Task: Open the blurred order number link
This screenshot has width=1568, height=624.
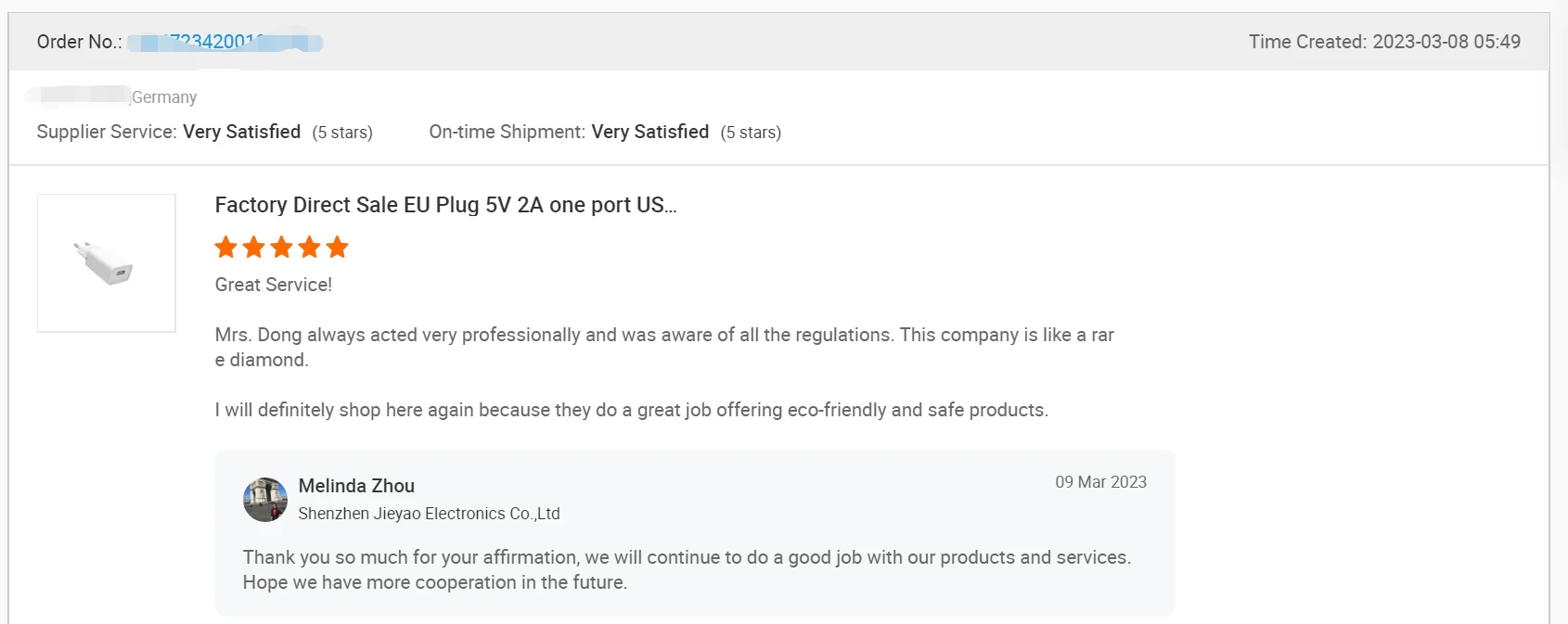Action: pos(225,42)
